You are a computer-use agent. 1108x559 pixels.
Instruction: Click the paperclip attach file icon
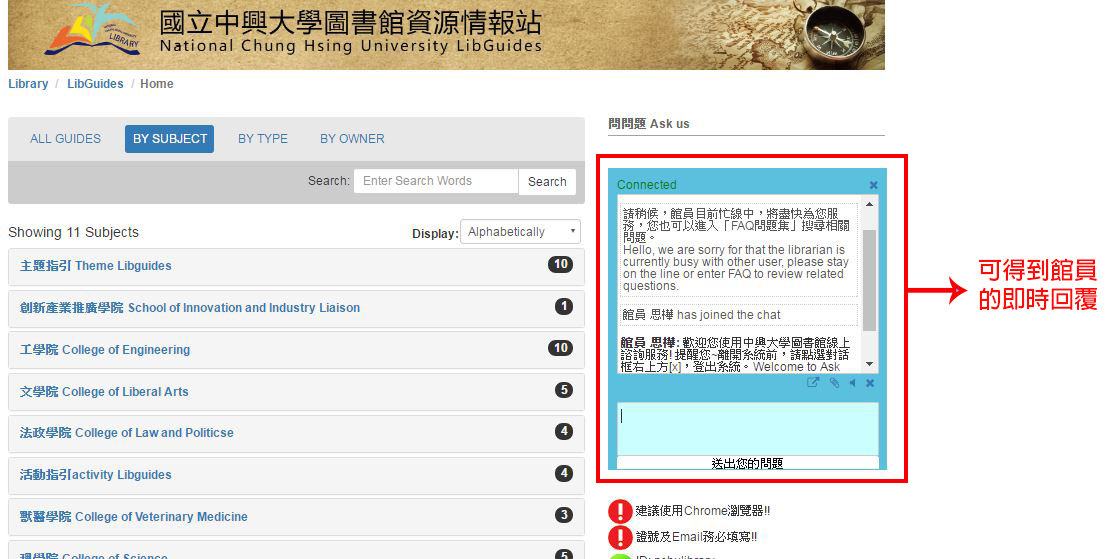point(835,382)
